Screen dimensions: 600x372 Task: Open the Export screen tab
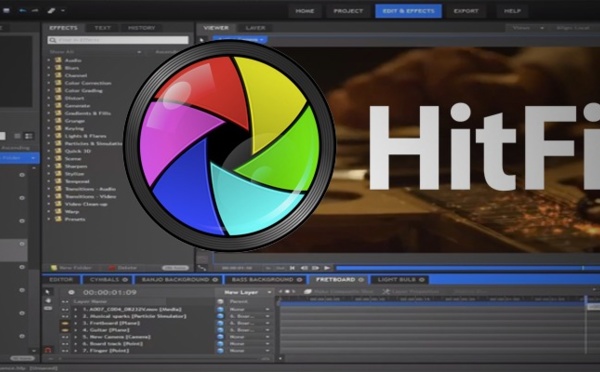coord(466,11)
